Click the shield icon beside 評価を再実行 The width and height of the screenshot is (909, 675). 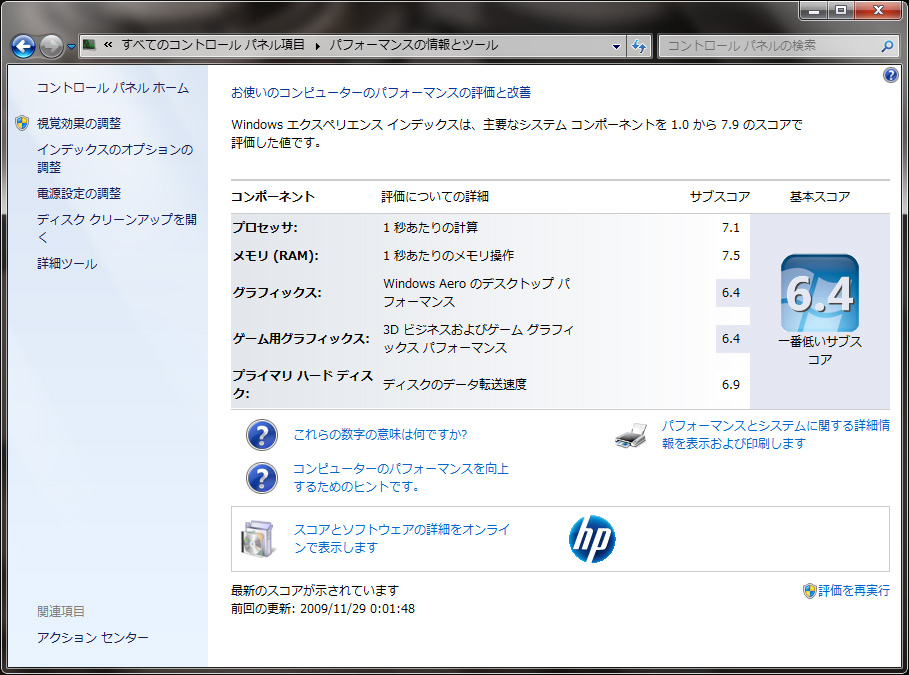click(809, 591)
